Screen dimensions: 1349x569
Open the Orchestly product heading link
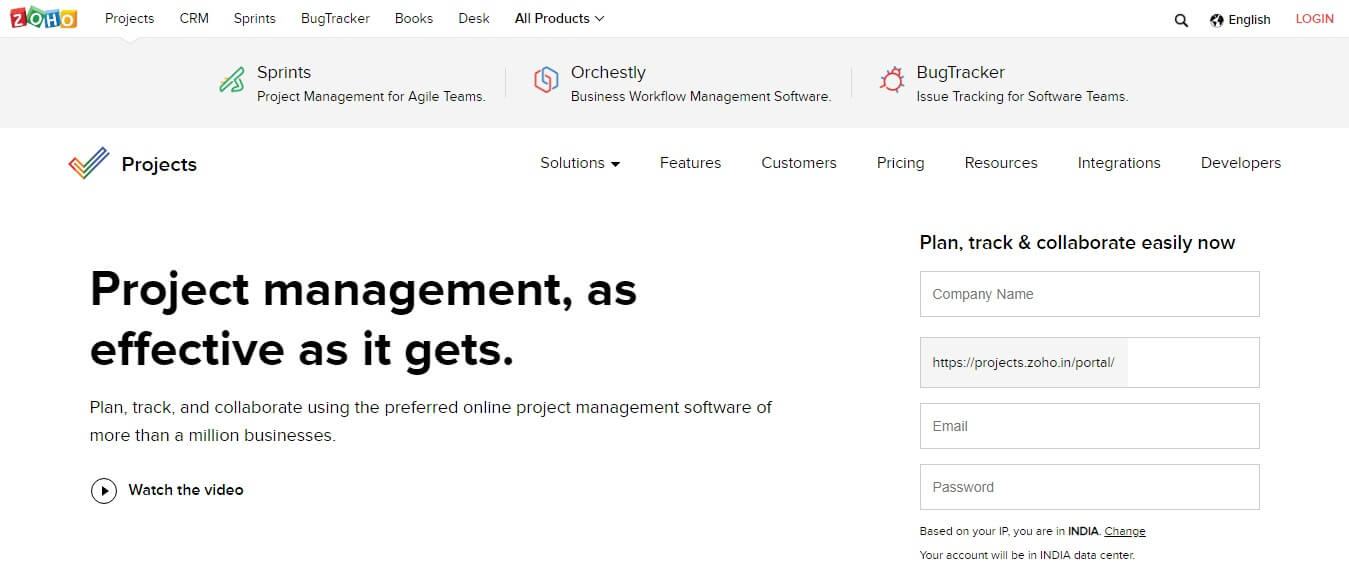point(608,72)
